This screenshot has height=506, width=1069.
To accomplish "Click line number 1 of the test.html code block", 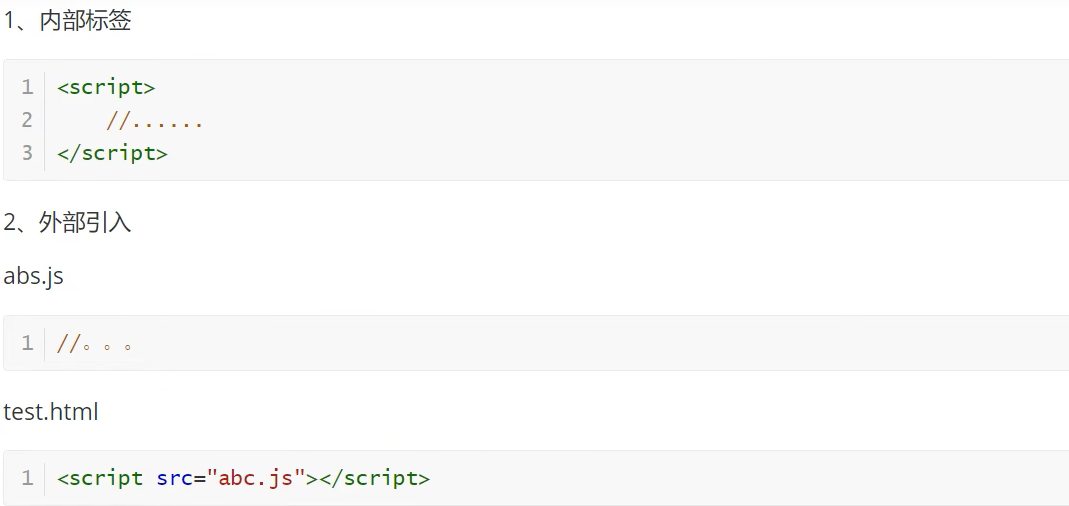I will [27, 478].
